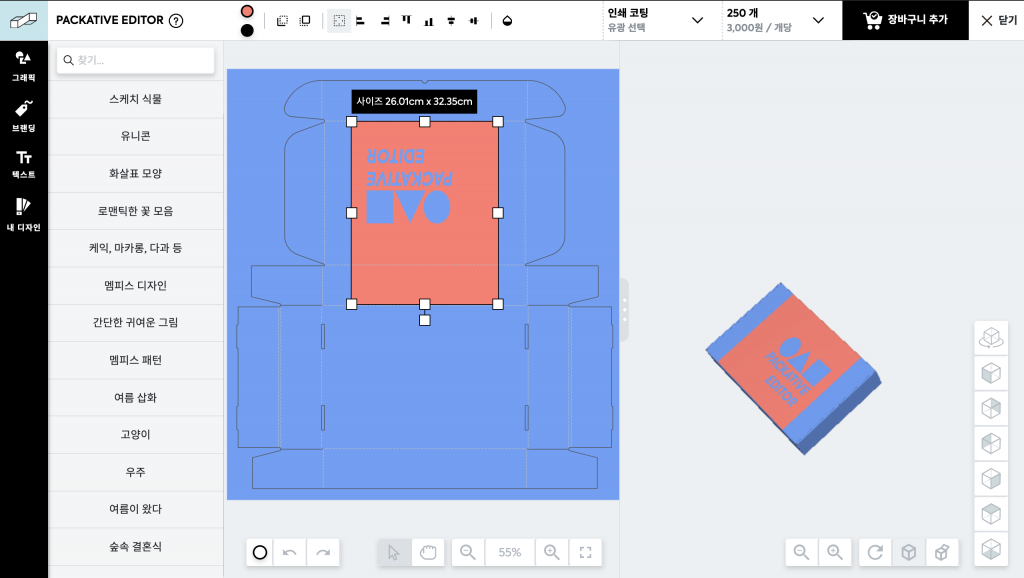Image resolution: width=1024 pixels, height=578 pixels.
Task: Select the 스케치 식물 graphic category
Action: tap(135, 99)
